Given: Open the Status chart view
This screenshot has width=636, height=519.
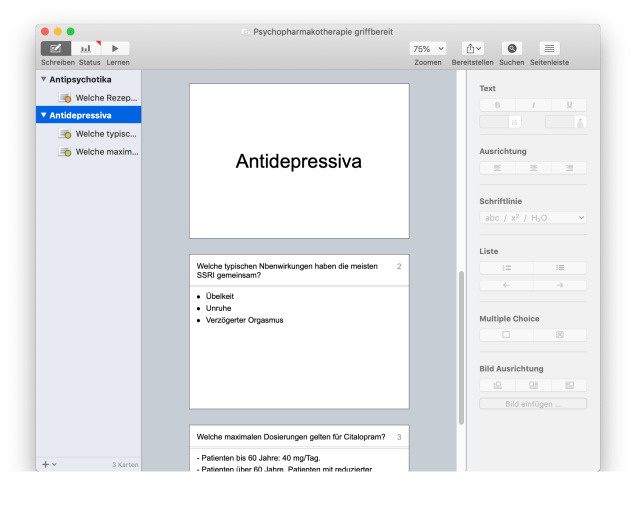Looking at the screenshot, I should [86, 48].
